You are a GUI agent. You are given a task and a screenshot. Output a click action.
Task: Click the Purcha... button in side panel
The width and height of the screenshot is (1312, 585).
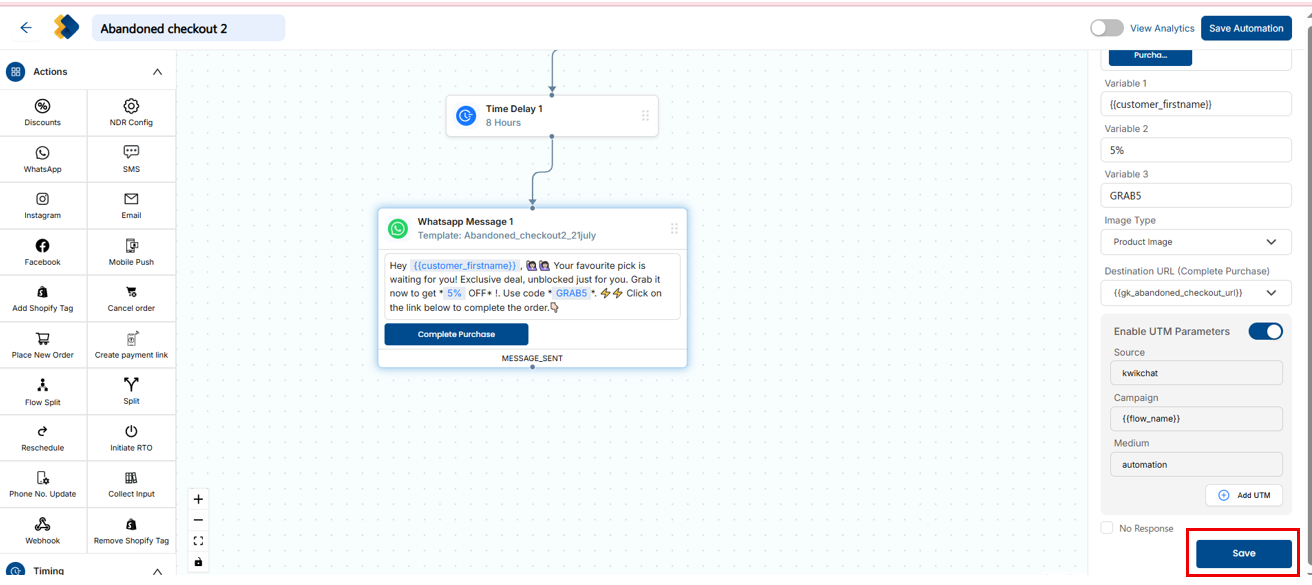click(x=1149, y=56)
